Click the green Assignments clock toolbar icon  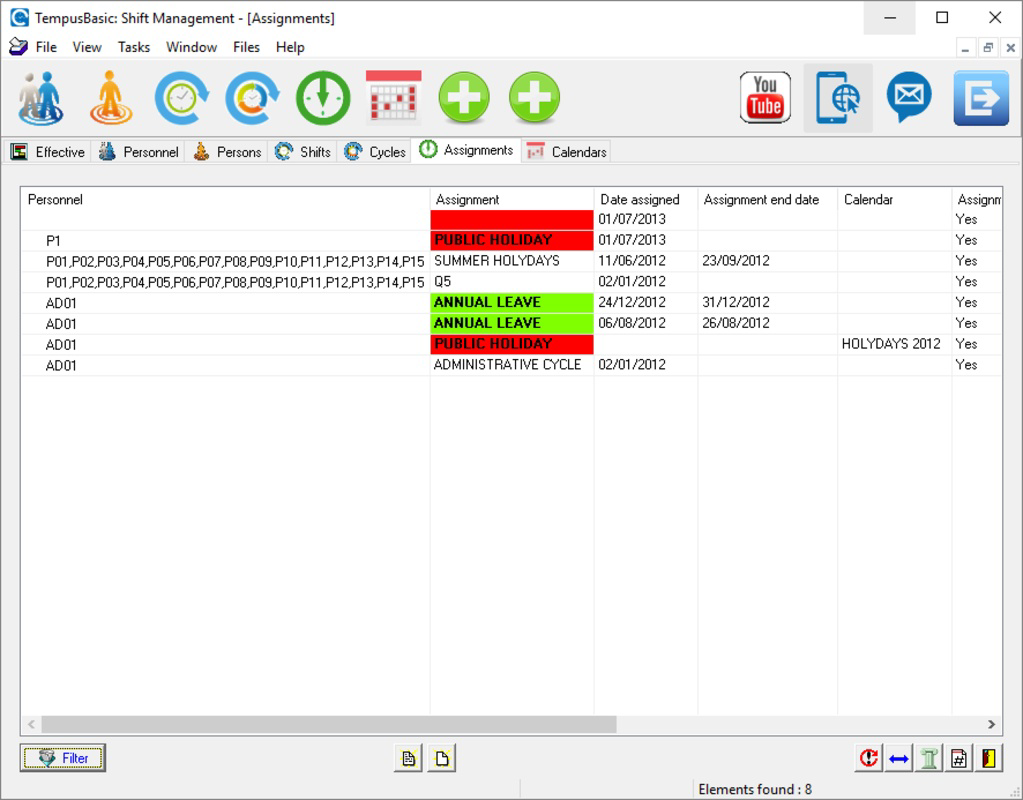point(323,98)
